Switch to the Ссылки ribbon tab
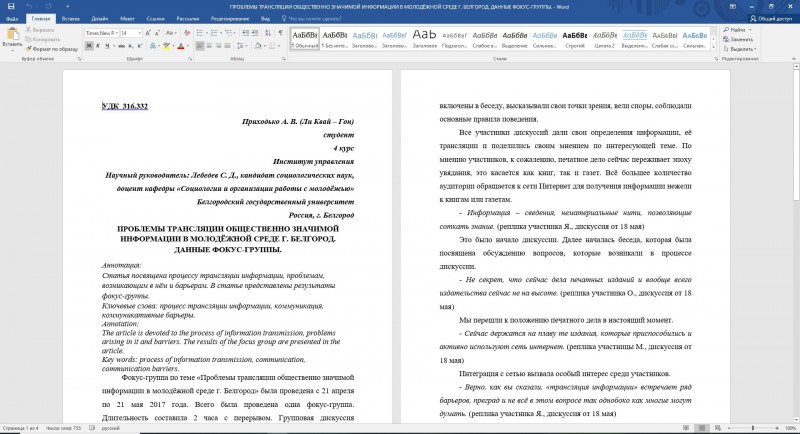This screenshot has height=434, width=800. point(156,19)
